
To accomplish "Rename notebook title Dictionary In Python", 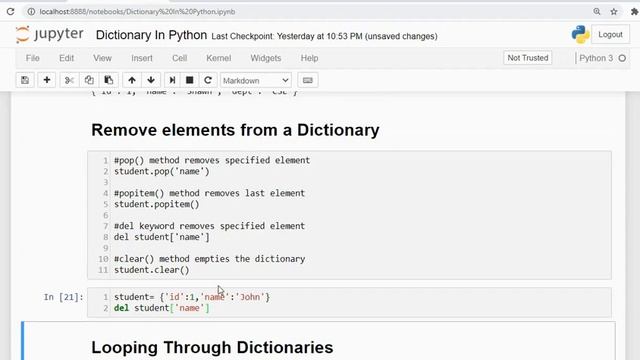I will 151,35.
